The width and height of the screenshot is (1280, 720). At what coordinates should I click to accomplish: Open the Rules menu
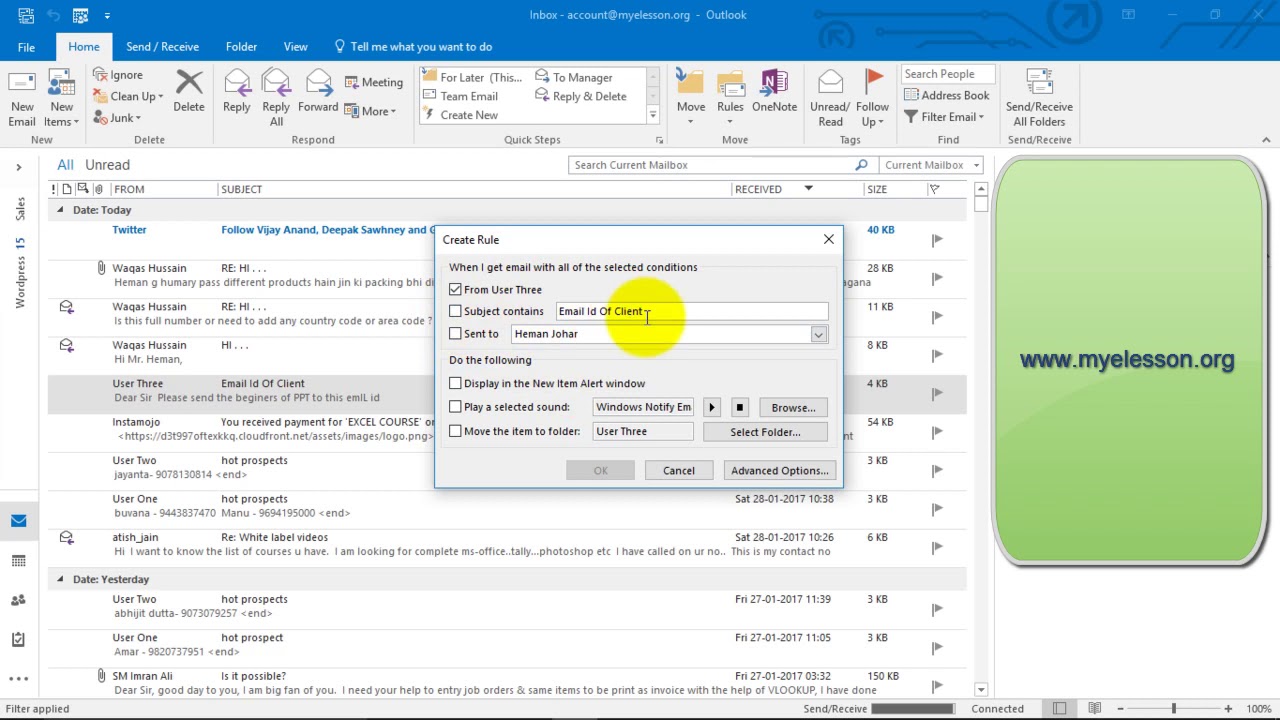[730, 98]
